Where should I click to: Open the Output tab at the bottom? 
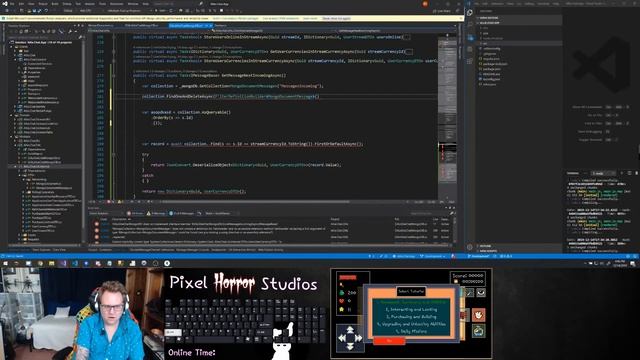pyautogui.click(x=93, y=250)
